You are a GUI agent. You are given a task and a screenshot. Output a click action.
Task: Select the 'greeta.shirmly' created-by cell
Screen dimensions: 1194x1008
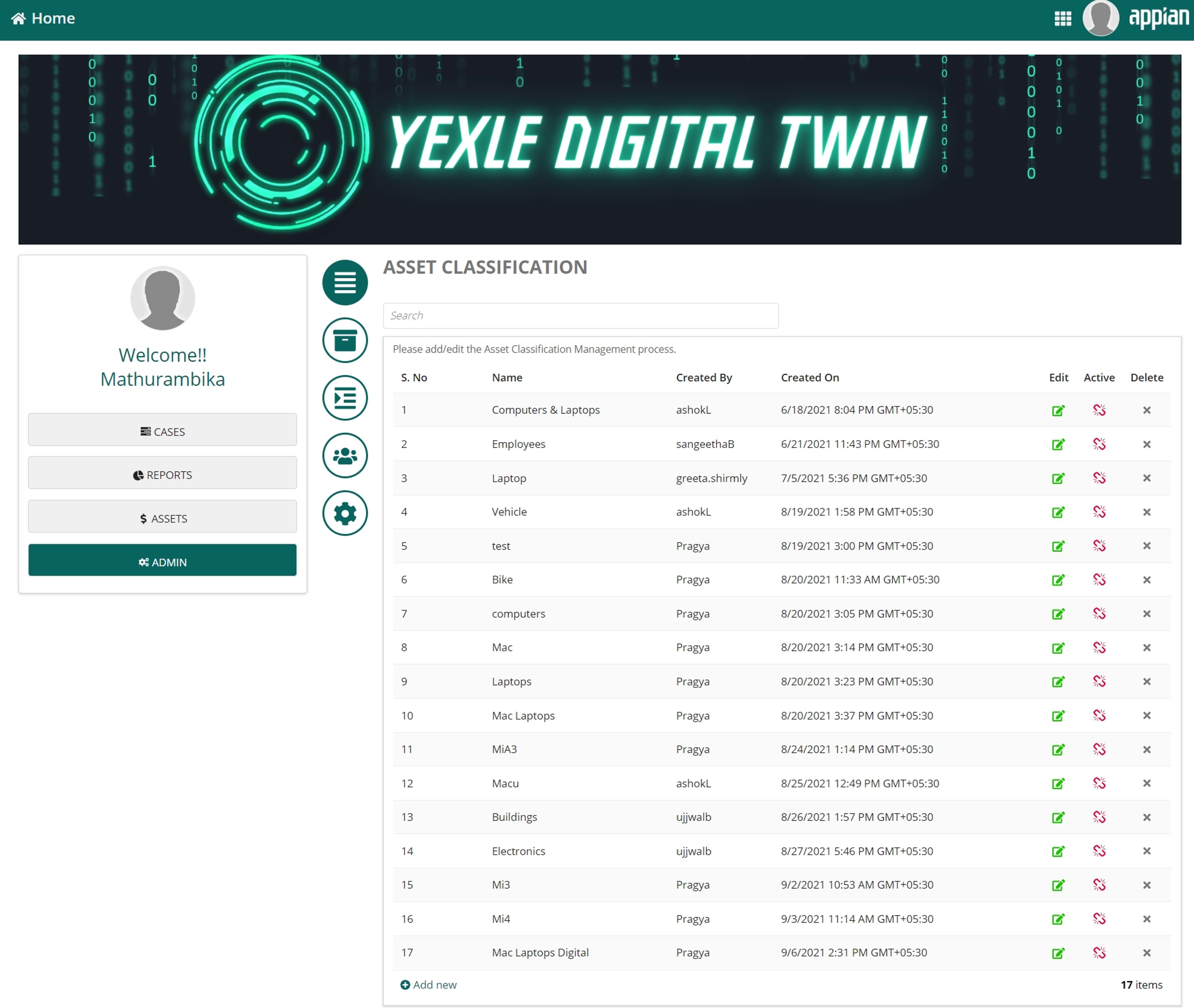tap(711, 478)
